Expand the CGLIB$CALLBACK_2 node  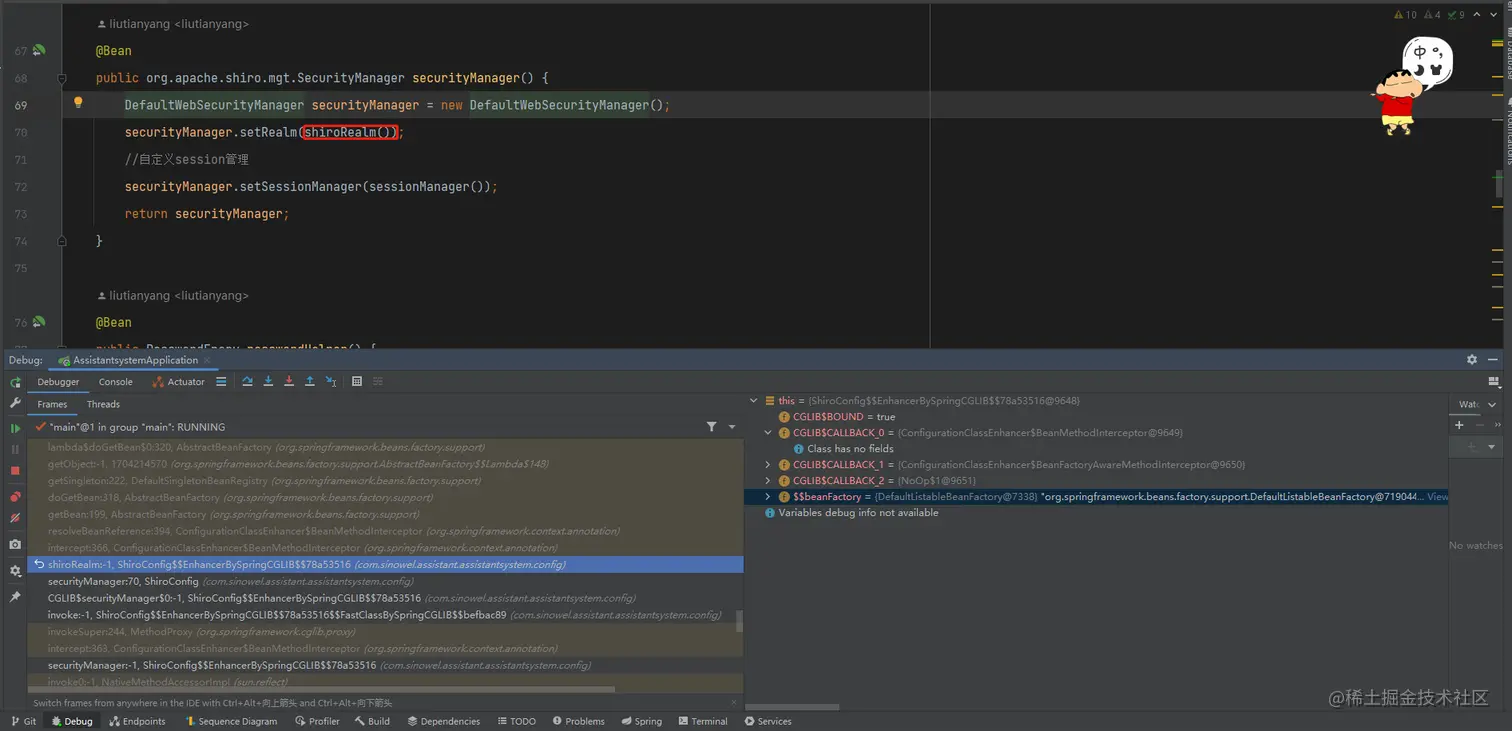tap(768, 480)
